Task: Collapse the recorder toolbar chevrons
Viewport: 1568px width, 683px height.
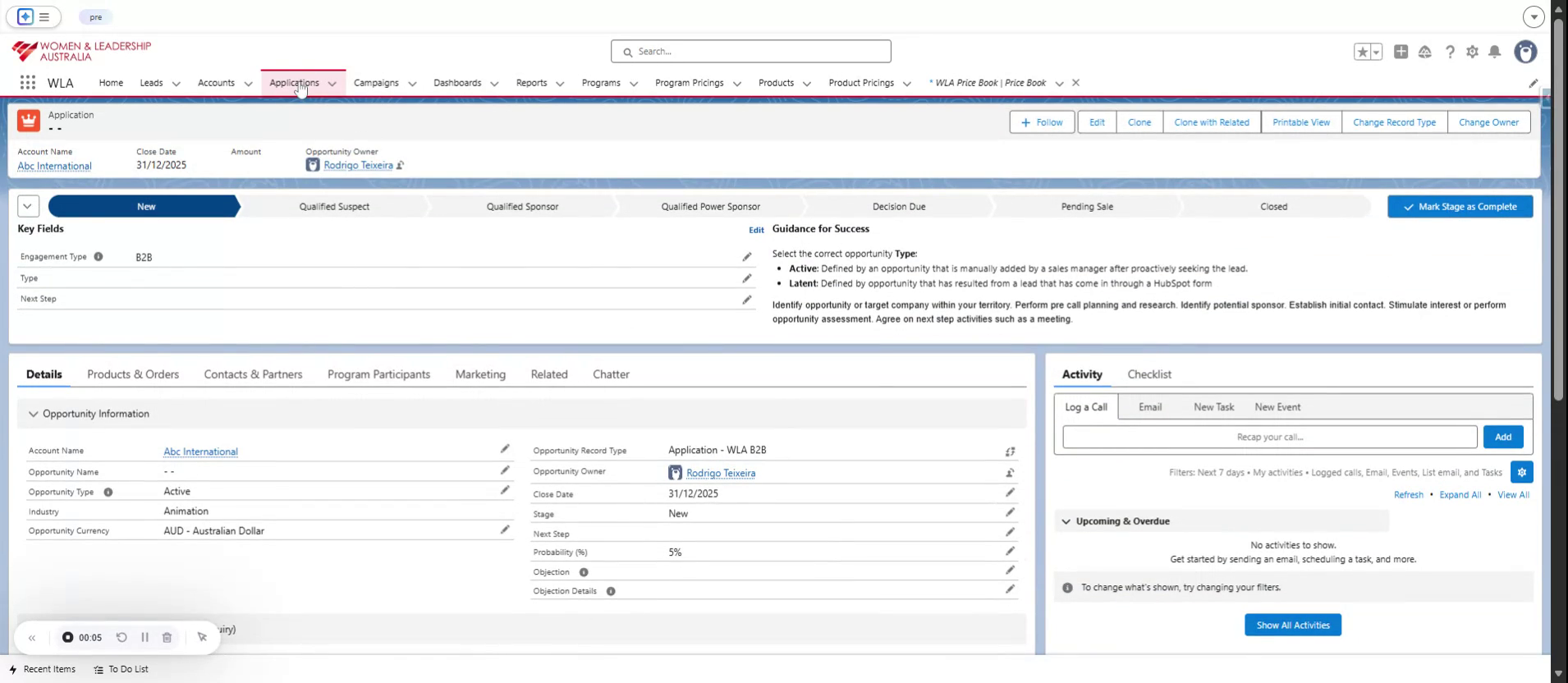Action: 32,638
